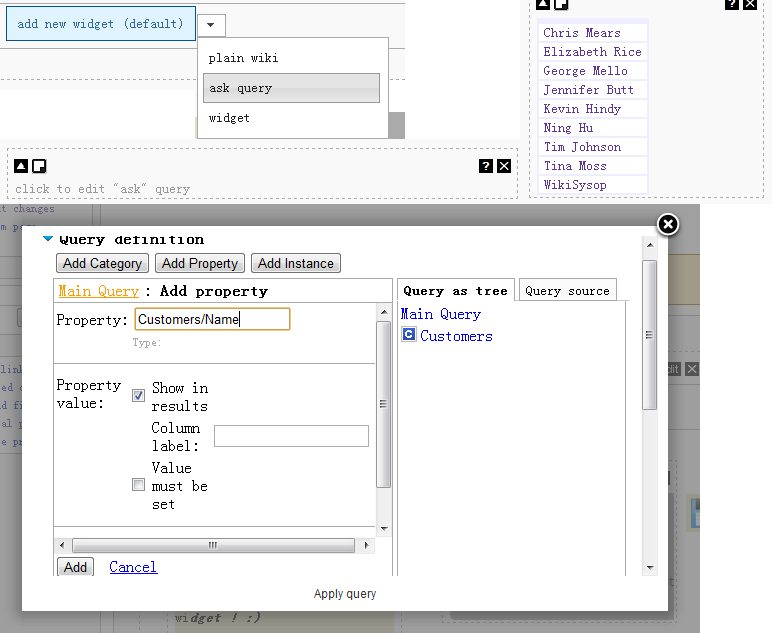Image resolution: width=772 pixels, height=633 pixels.
Task: Close the query definition dialog
Action: point(668,225)
